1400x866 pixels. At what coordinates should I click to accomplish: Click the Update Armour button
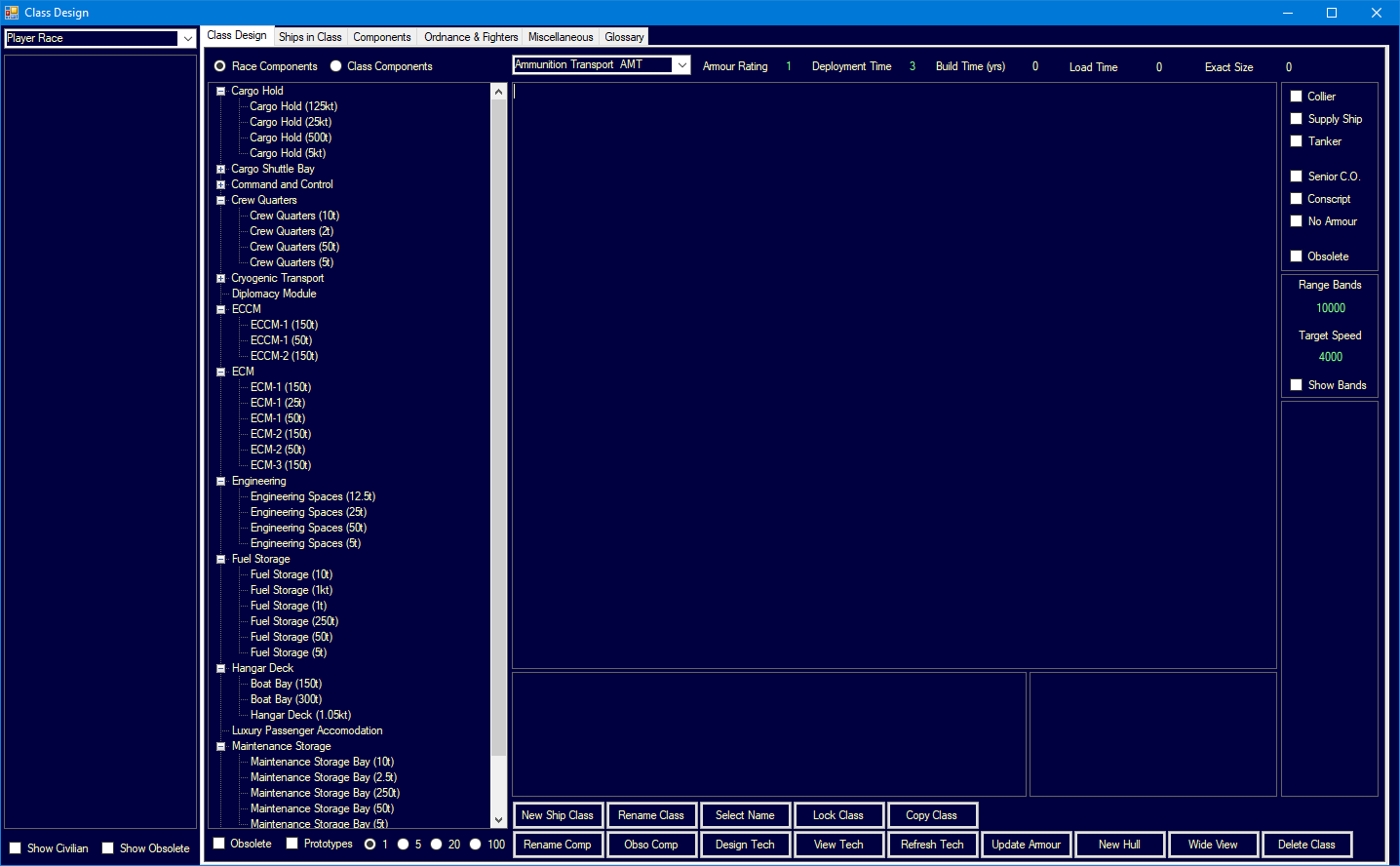(1026, 845)
